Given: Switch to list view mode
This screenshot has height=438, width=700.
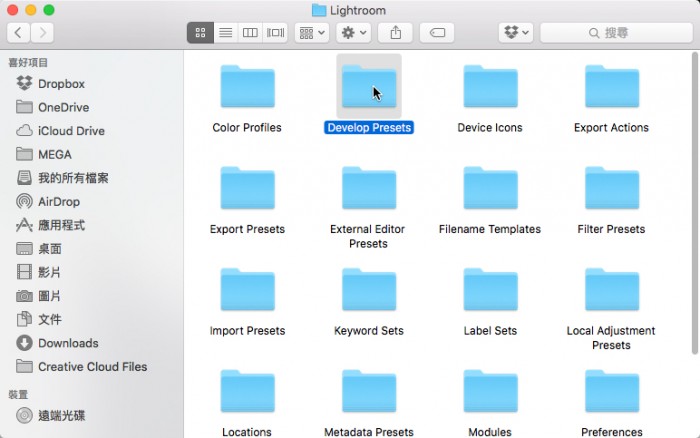Looking at the screenshot, I should [x=225, y=32].
